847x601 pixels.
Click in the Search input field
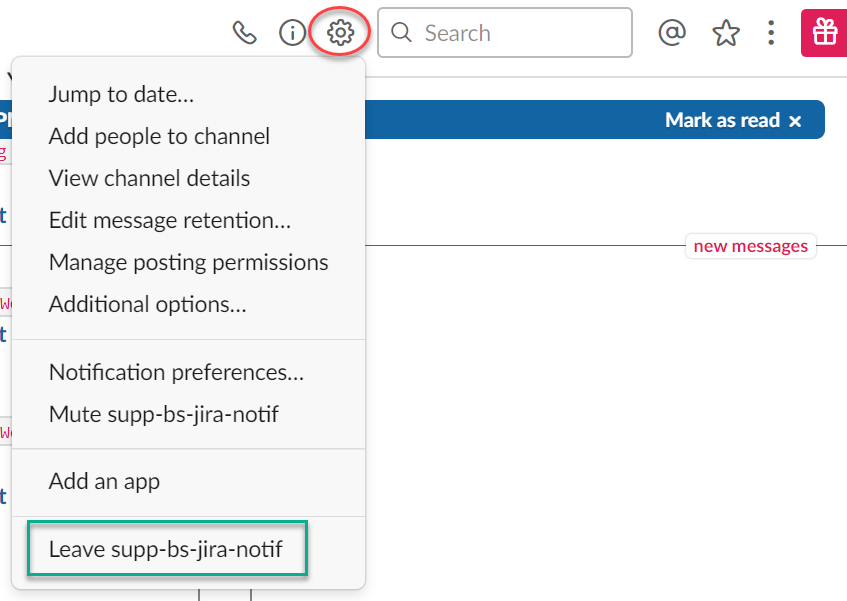point(505,33)
